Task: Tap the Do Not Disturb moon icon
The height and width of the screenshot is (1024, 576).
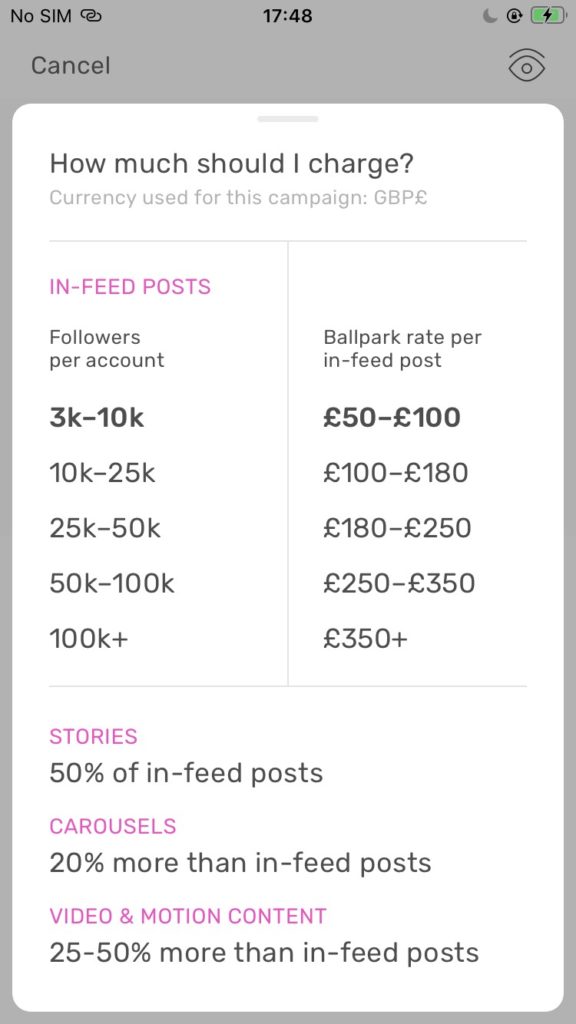Action: point(490,16)
